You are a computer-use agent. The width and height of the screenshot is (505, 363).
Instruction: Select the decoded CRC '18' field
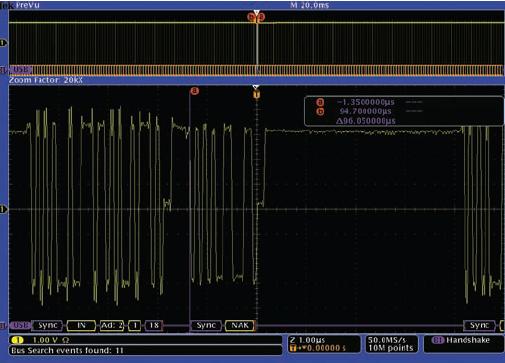154,325
